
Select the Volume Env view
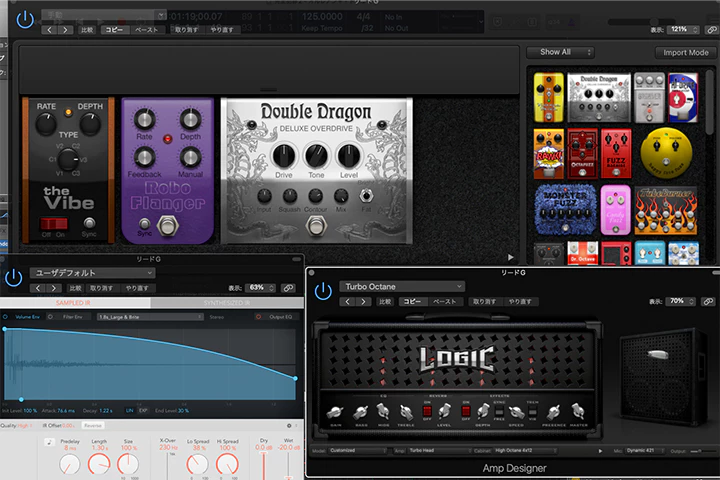pyautogui.click(x=27, y=317)
